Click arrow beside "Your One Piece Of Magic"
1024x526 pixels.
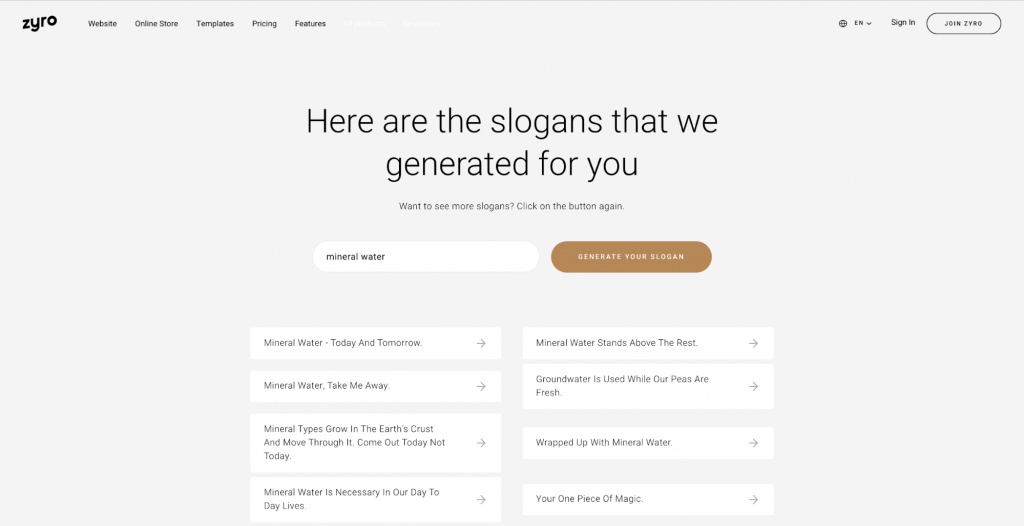(x=753, y=499)
